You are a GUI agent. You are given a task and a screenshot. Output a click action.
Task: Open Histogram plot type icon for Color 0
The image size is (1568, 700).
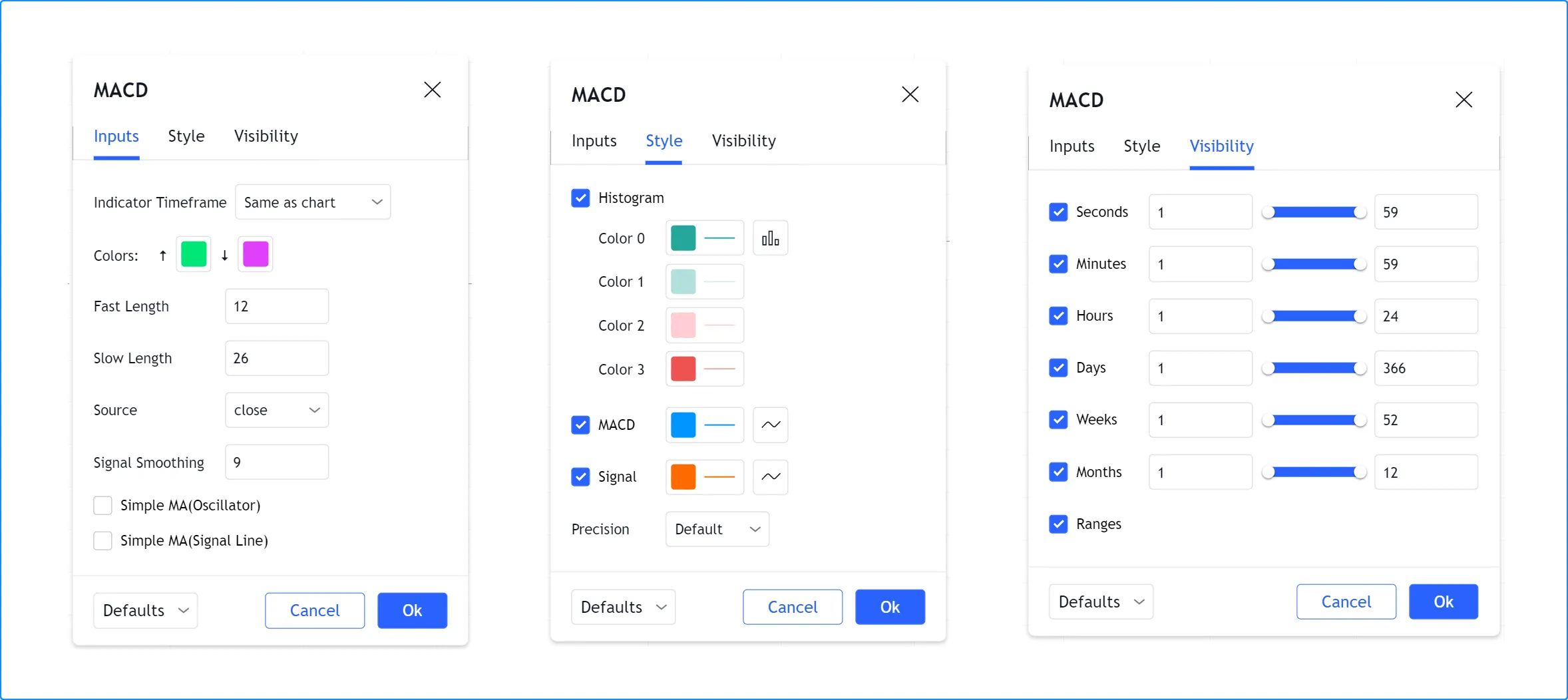pyautogui.click(x=770, y=238)
